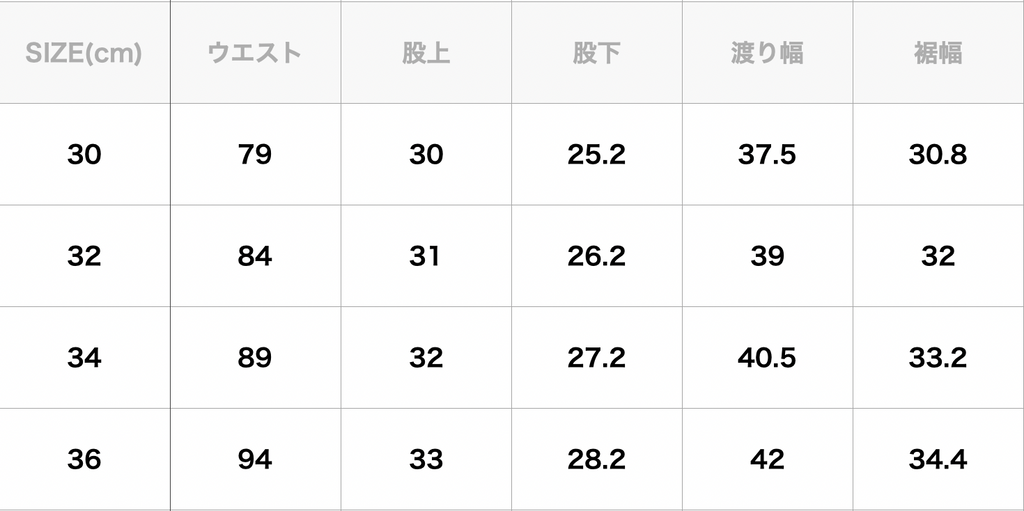Click size 32 row label
The height and width of the screenshot is (511, 1024).
pos(84,256)
